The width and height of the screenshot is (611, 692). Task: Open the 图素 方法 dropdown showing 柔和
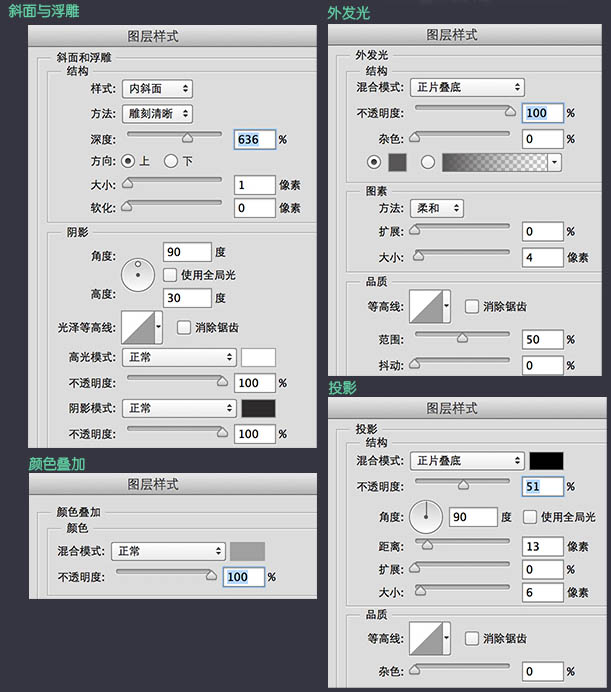coord(437,208)
